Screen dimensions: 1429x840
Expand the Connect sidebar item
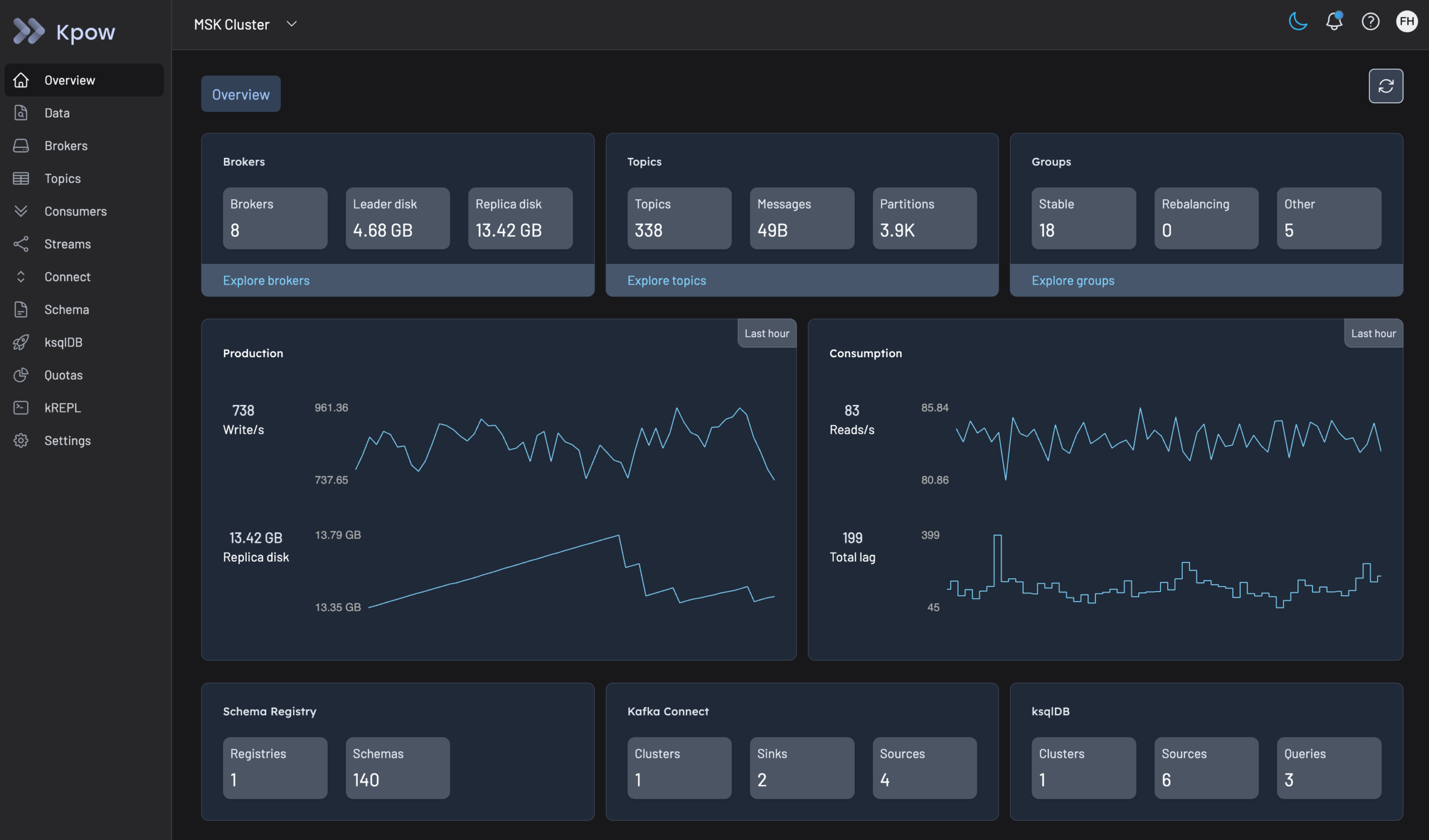click(67, 277)
